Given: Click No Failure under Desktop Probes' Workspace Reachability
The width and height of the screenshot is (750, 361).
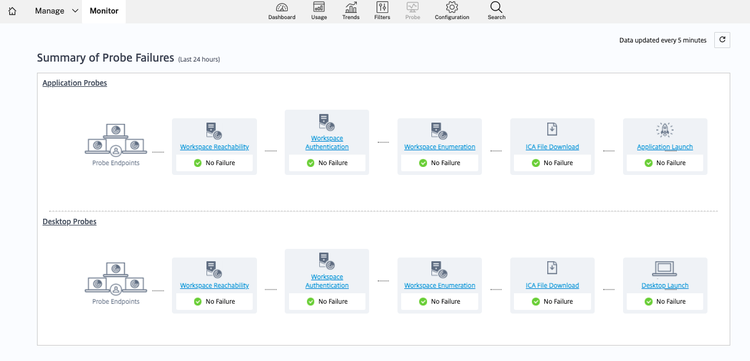Looking at the screenshot, I should click(214, 302).
